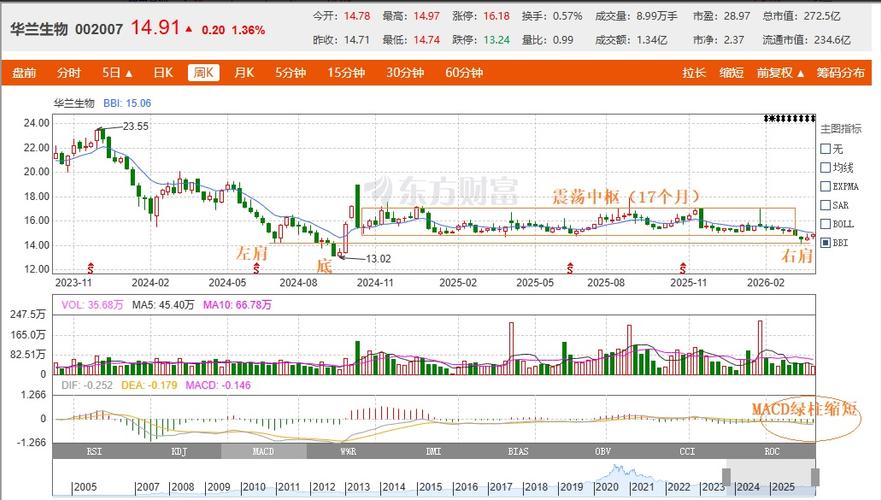Open the 分时 intraday chart tab
881x500 pixels.
click(69, 73)
